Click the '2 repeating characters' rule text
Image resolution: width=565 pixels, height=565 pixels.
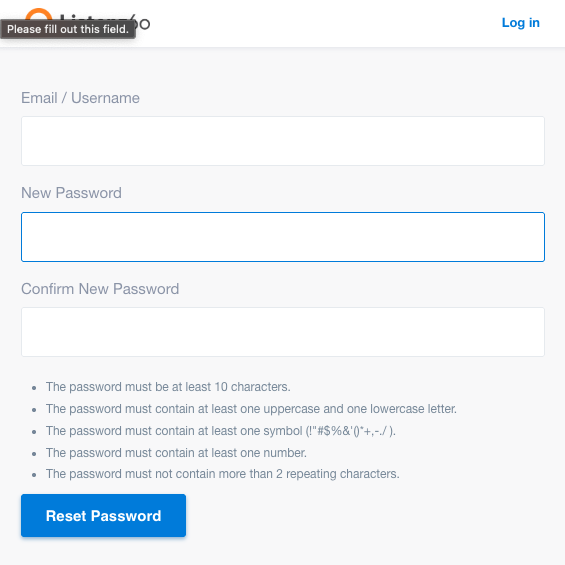[222, 474]
